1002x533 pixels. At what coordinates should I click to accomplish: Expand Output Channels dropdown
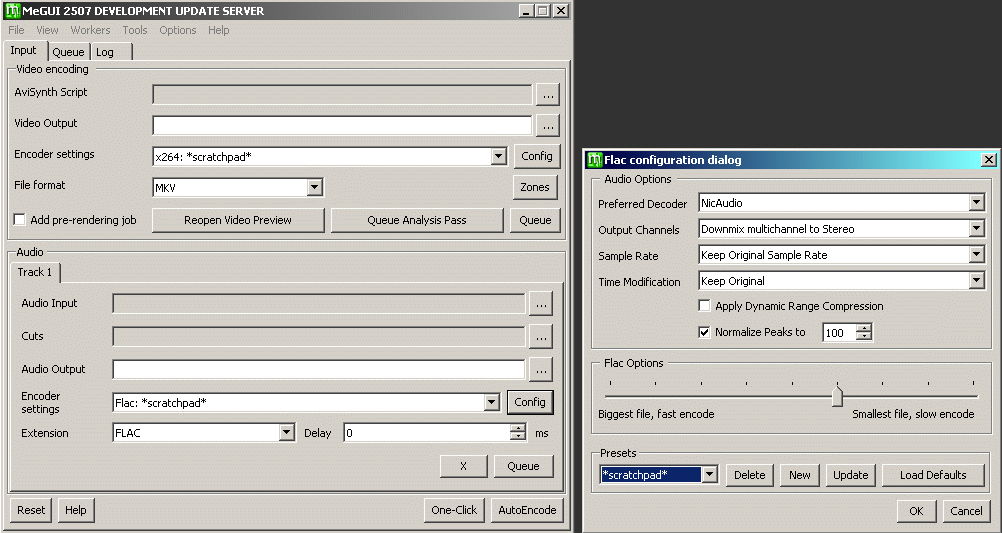point(976,229)
